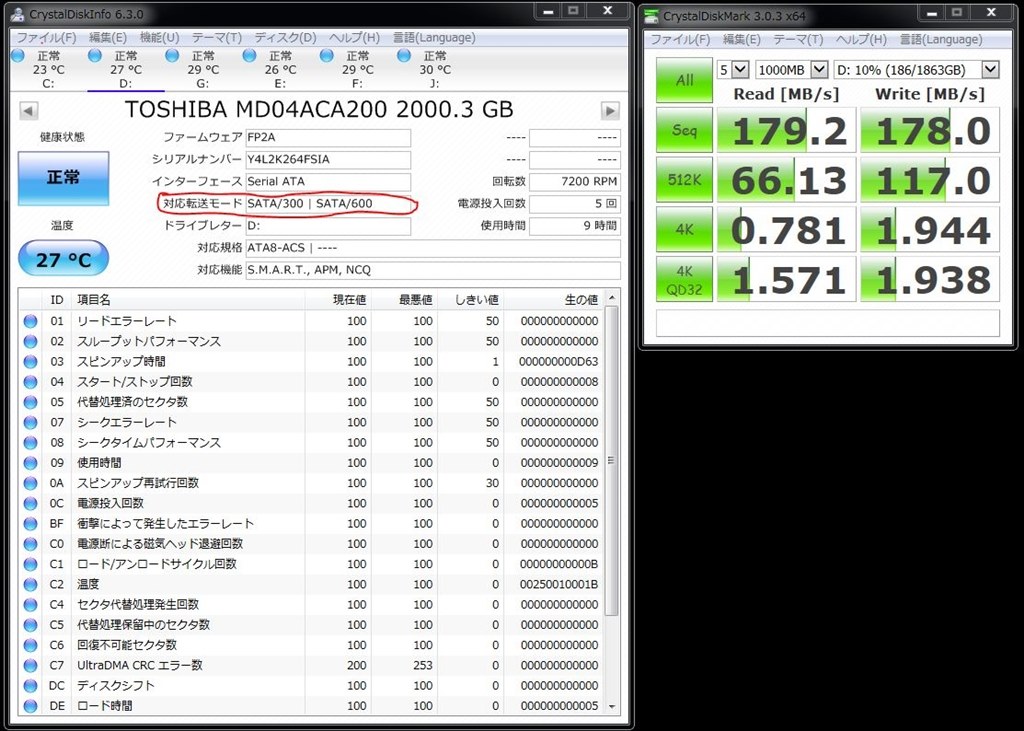Viewport: 1024px width, 731px height.
Task: Select the 温度 attribute row
Action: click(x=312, y=584)
